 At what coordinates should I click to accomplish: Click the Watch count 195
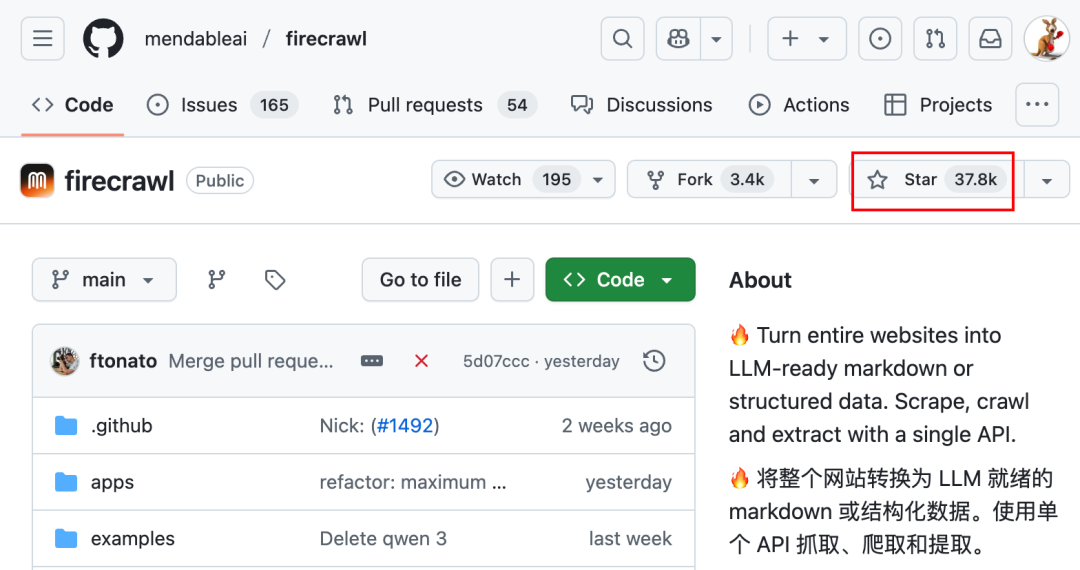557,180
